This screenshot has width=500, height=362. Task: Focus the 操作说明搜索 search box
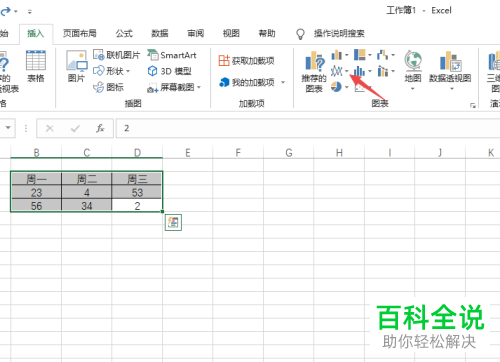(339, 33)
